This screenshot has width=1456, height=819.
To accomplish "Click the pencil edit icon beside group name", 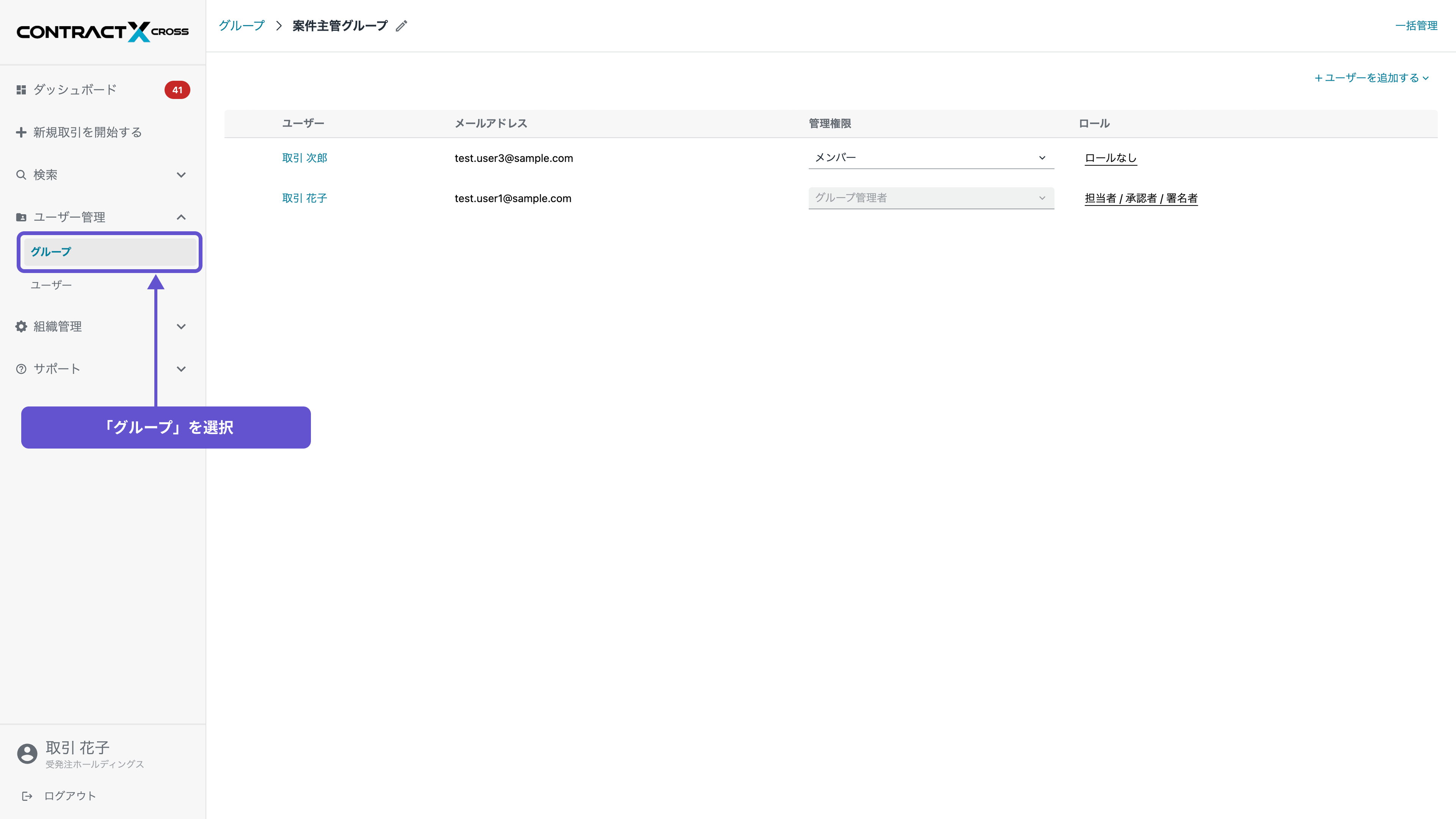I will click(x=401, y=26).
